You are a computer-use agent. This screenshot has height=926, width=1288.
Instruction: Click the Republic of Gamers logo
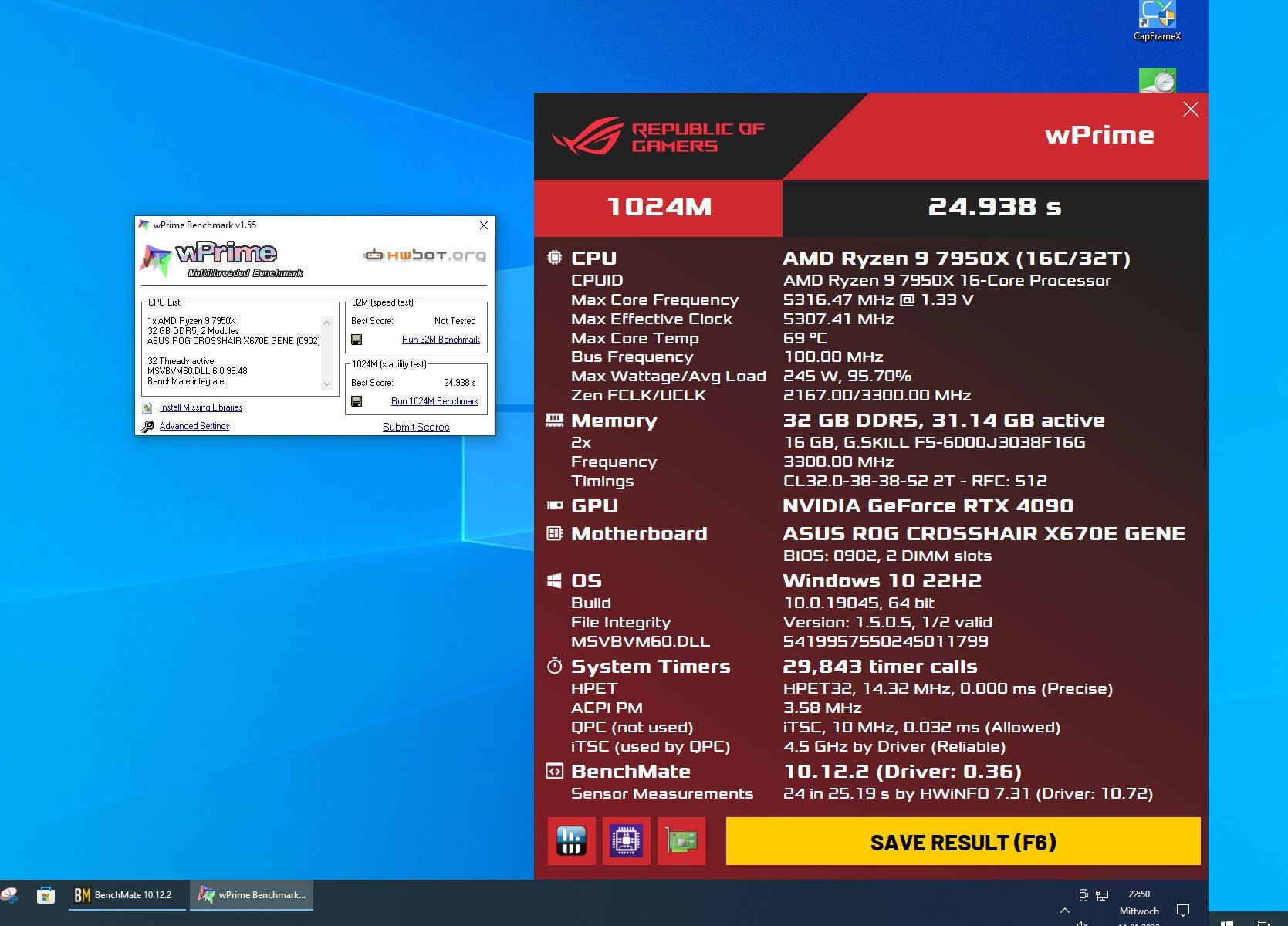point(658,137)
